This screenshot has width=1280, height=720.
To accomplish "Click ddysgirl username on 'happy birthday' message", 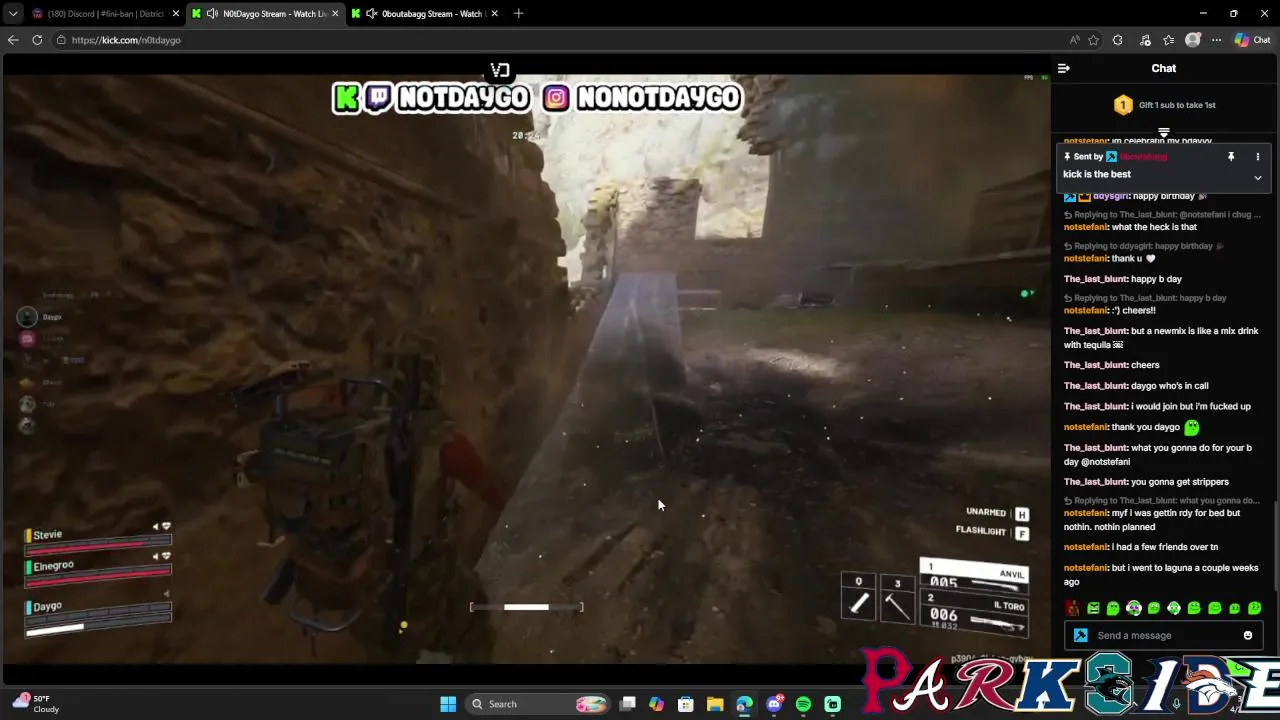I will 1111,196.
